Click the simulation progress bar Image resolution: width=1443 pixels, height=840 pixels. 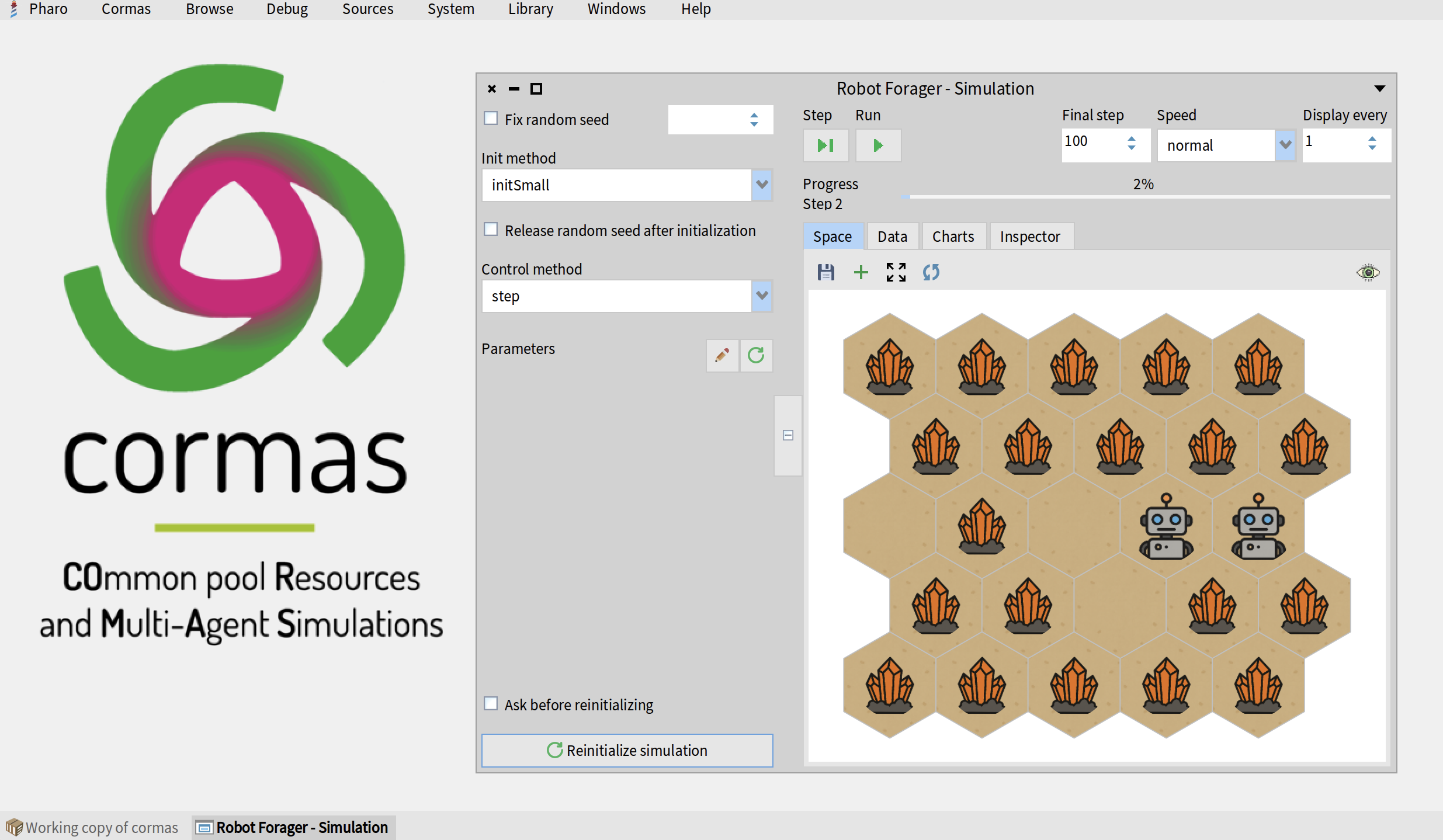click(x=1145, y=197)
